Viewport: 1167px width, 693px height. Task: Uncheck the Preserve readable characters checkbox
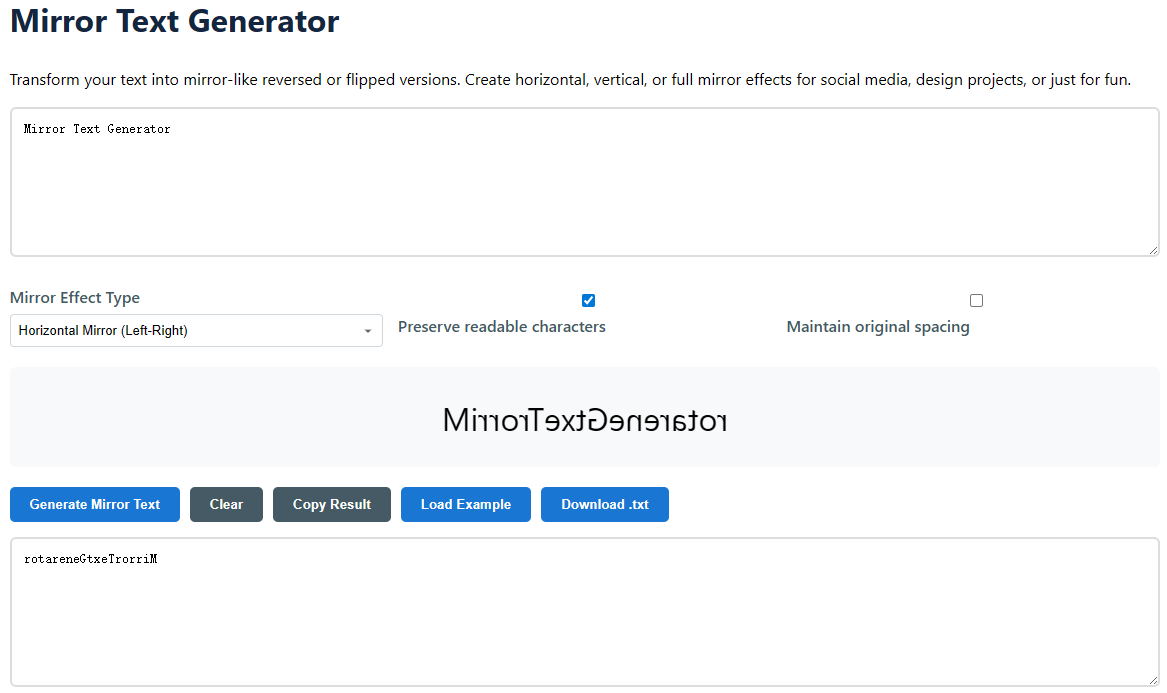[588, 301]
